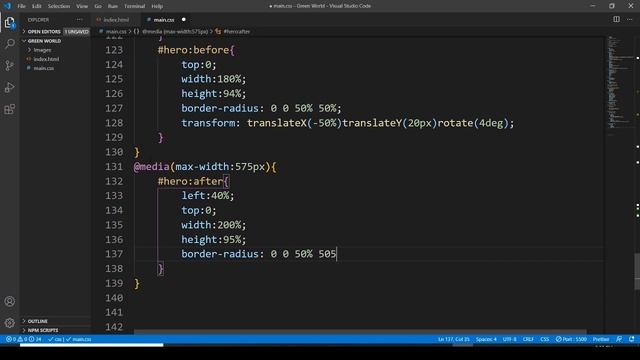Screen dimensions: 640x360
Task: Collapse the Green World folder section
Action: click(x=44, y=41)
